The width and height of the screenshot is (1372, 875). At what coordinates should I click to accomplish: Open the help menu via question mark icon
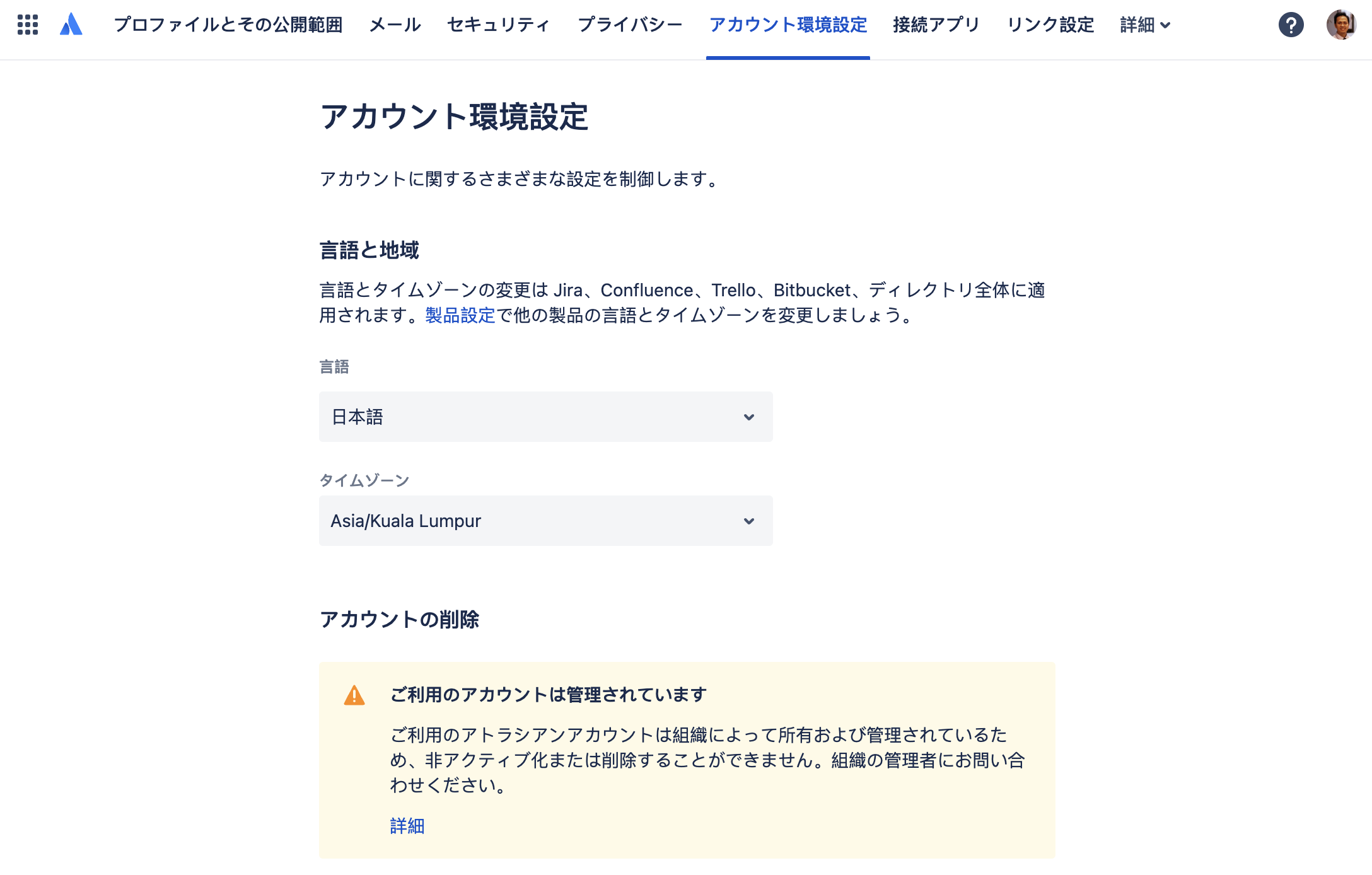(x=1291, y=25)
